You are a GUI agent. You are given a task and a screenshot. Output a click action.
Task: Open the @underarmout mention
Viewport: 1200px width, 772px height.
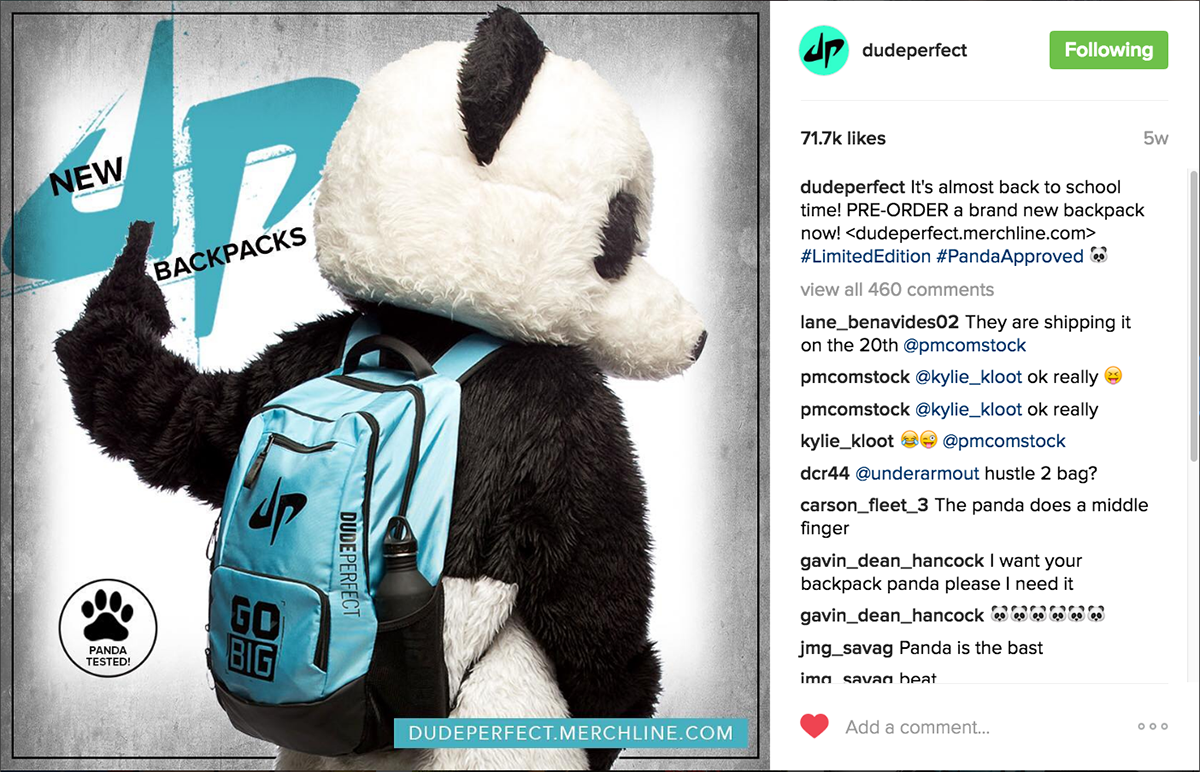(x=908, y=474)
